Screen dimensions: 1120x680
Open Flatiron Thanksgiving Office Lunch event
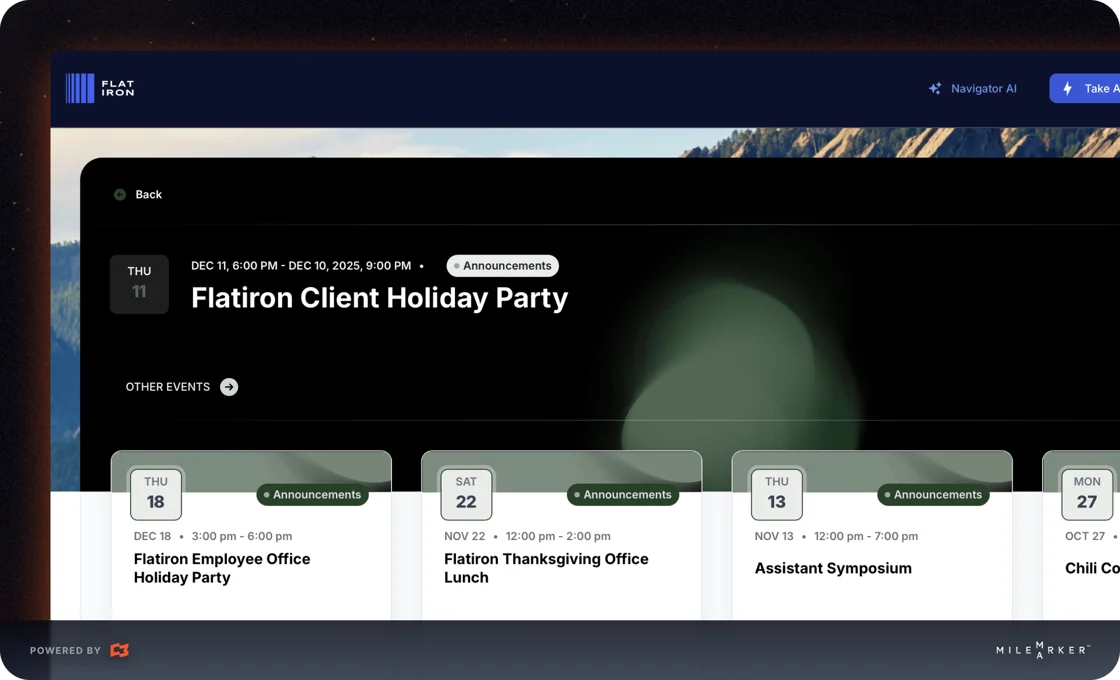pyautogui.click(x=546, y=568)
